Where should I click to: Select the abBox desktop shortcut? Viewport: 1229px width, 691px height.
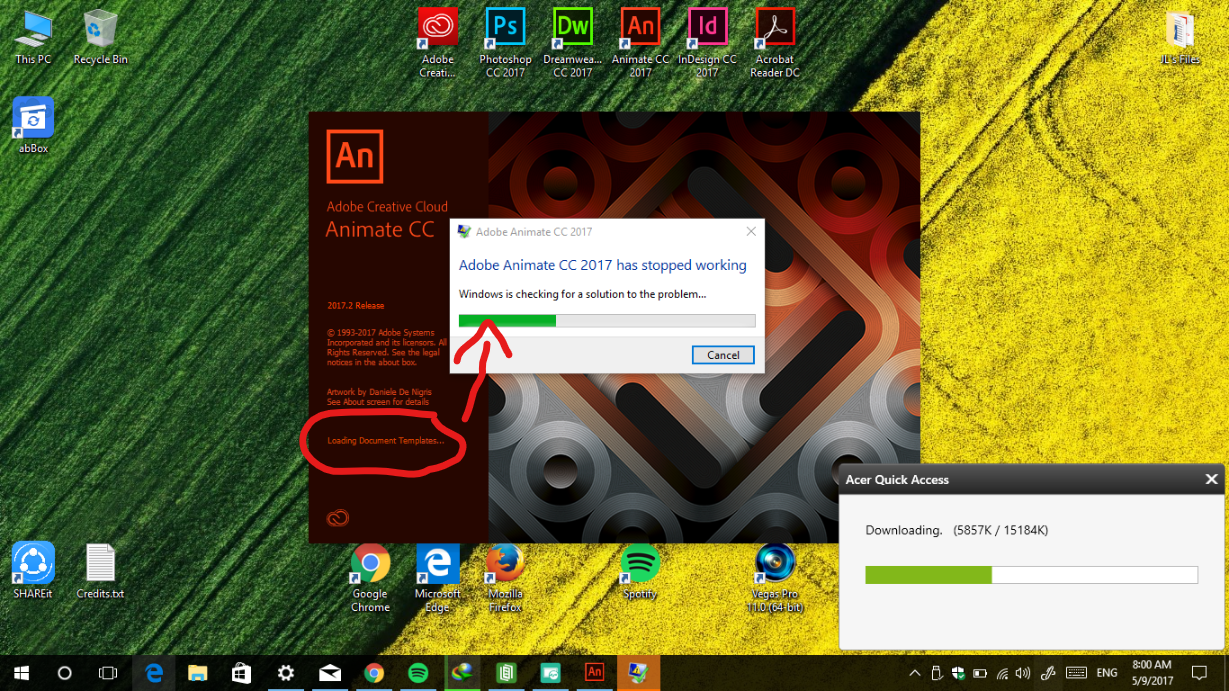pos(33,125)
